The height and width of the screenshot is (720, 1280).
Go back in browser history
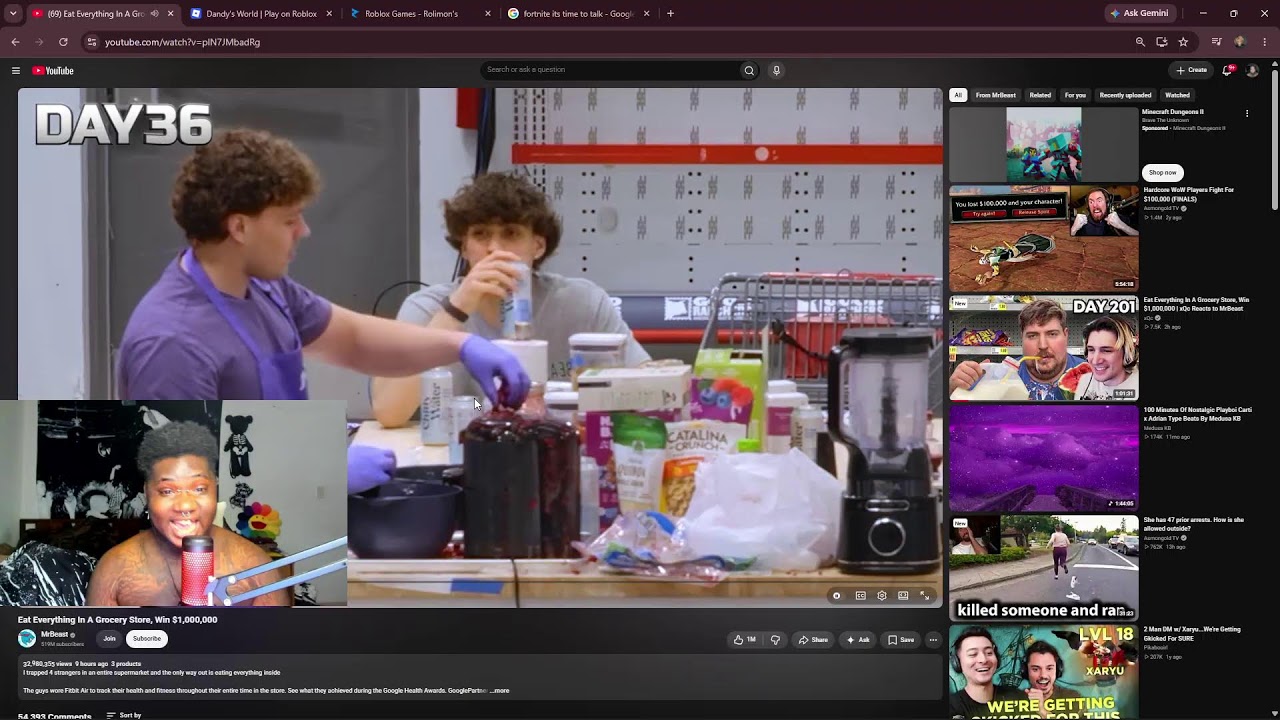point(15,42)
